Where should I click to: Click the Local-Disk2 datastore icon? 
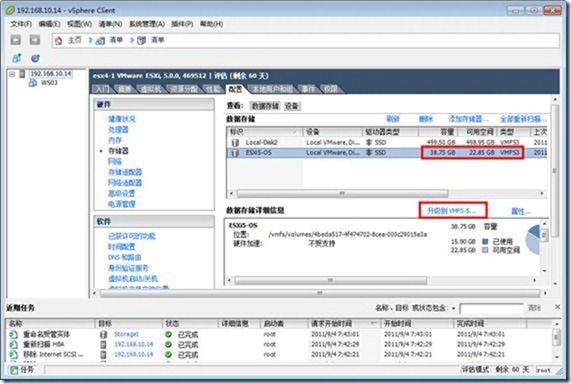pos(235,142)
